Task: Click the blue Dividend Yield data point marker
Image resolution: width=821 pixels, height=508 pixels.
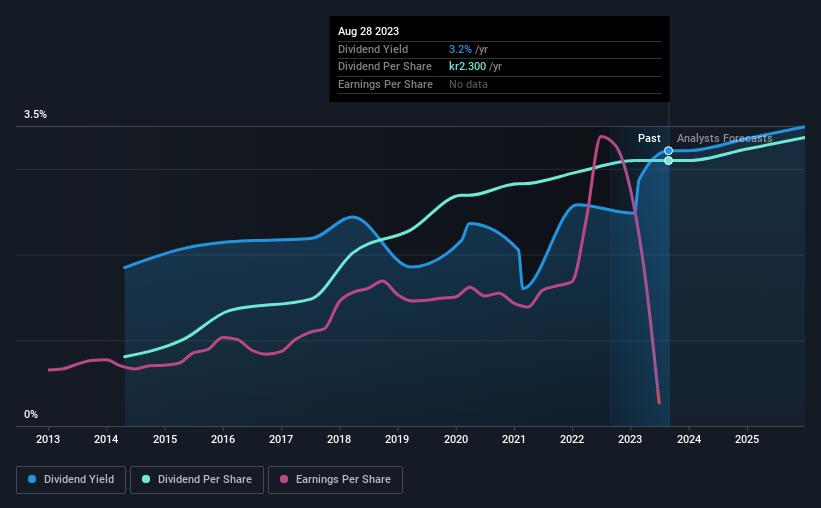Action: (668, 151)
